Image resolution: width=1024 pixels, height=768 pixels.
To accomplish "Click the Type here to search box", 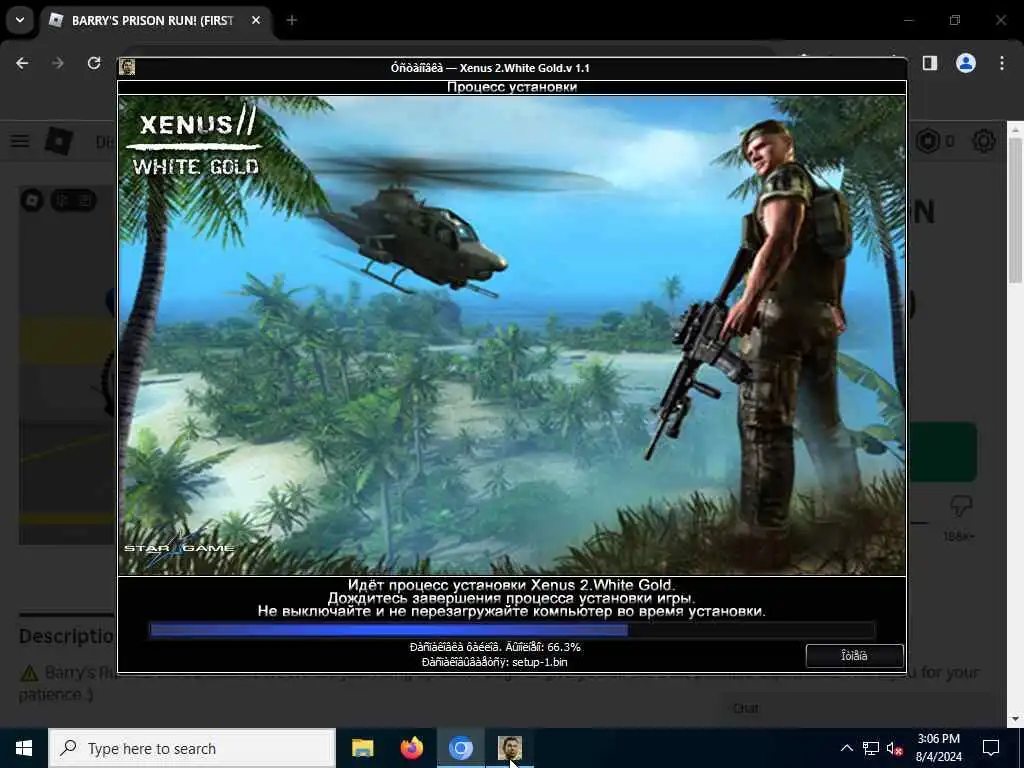I will (x=192, y=748).
